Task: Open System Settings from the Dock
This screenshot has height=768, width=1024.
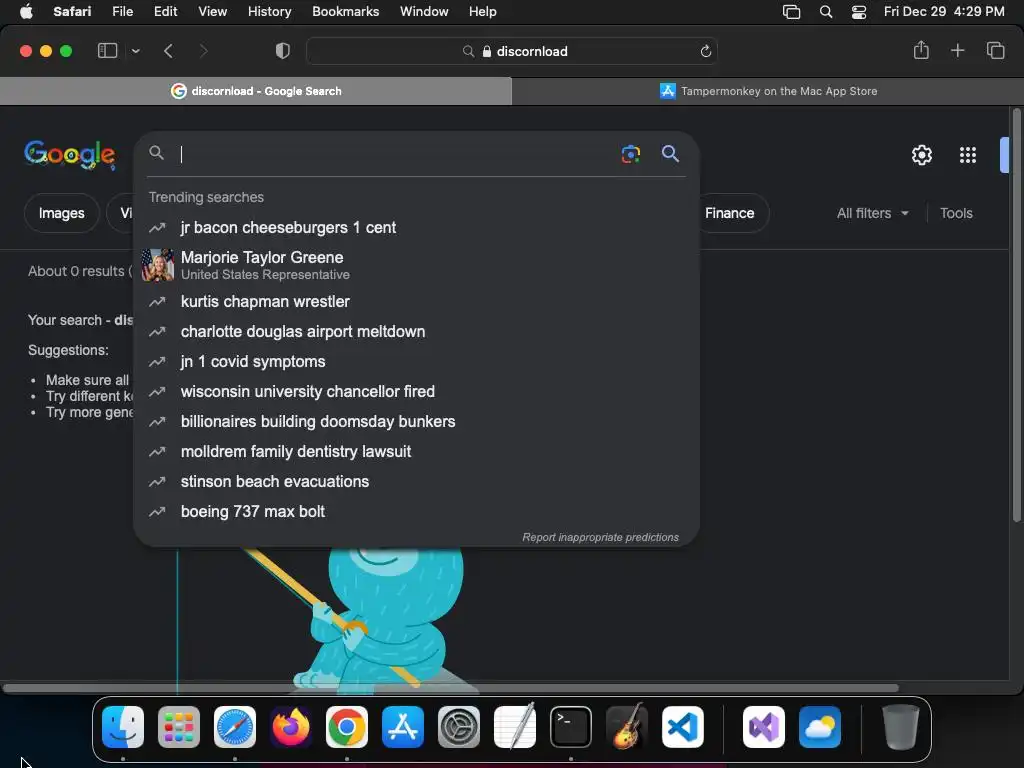Action: [x=458, y=727]
